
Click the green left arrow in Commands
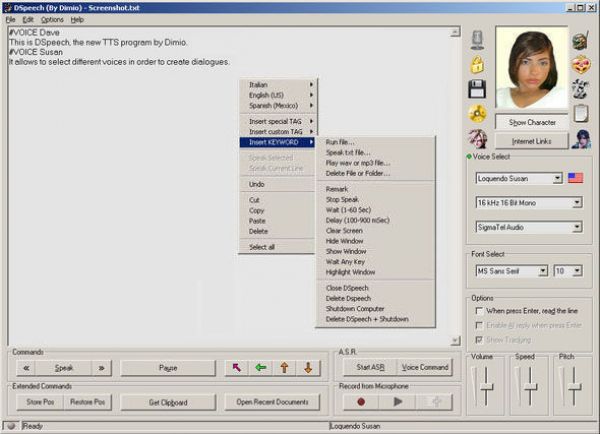tap(261, 368)
